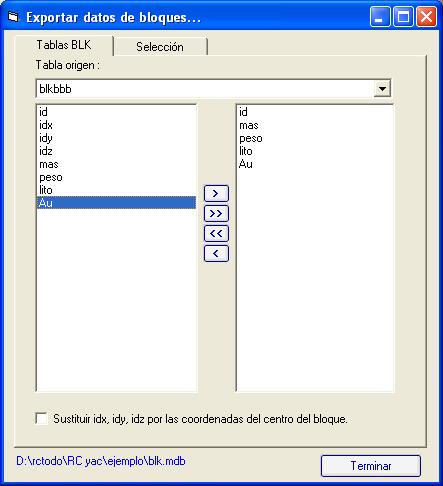Viewport: 443px width, 486px height.
Task: Open the Tabla origen dropdown arrow
Action: click(x=382, y=89)
